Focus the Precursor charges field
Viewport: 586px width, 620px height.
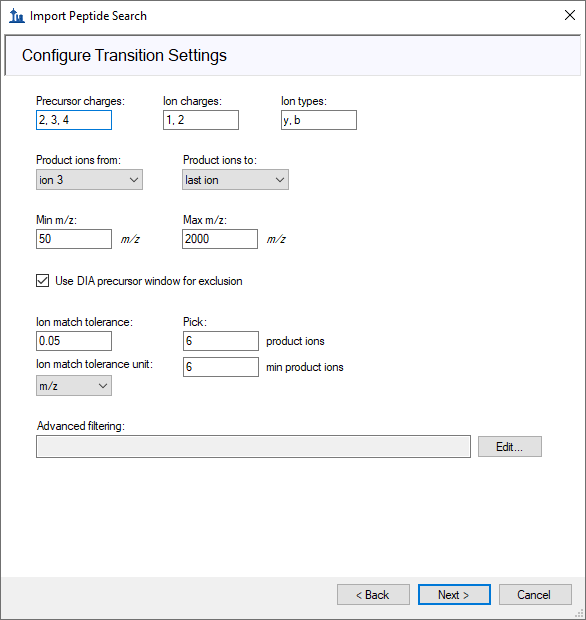(74, 120)
